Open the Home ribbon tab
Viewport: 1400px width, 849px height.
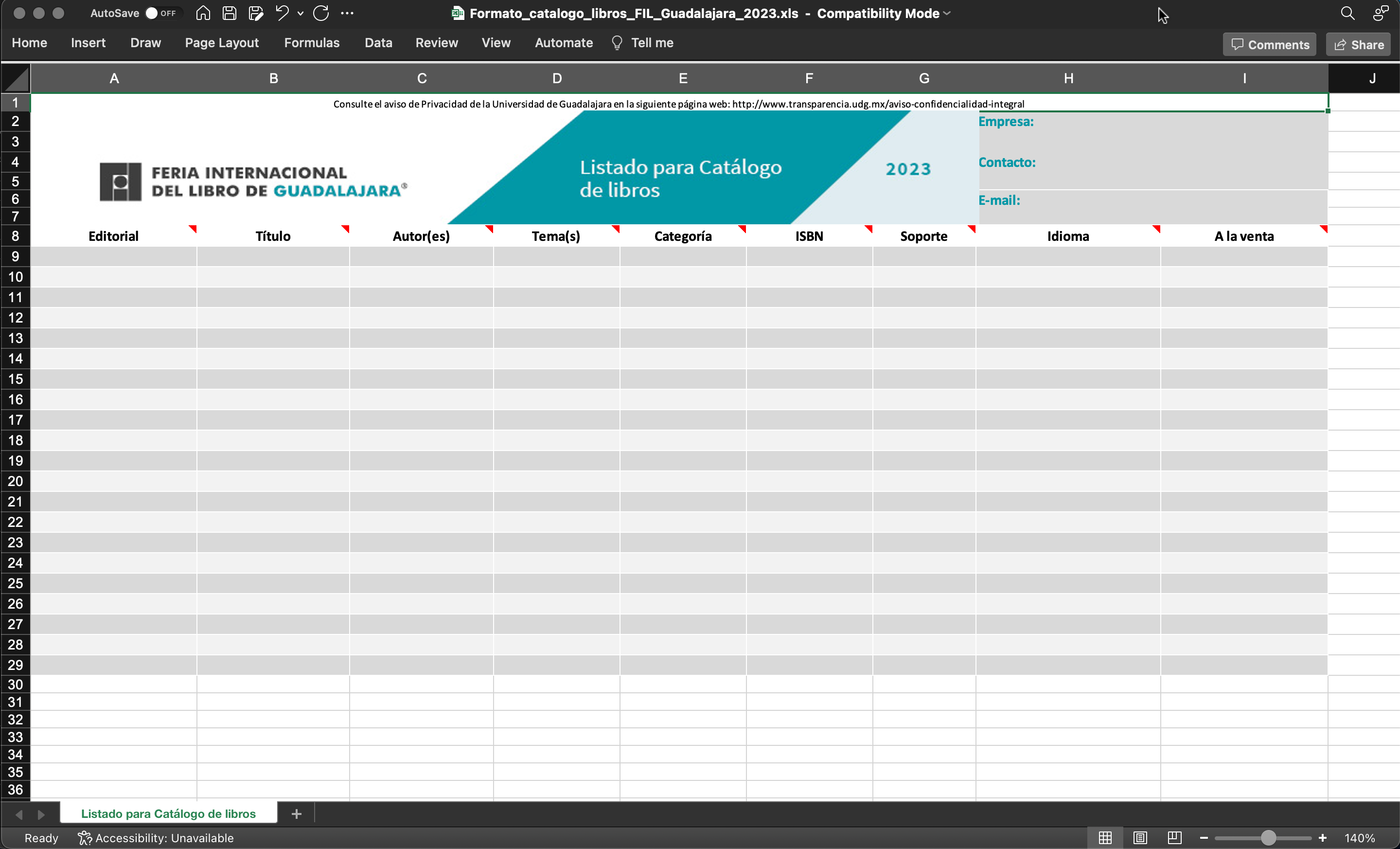29,43
